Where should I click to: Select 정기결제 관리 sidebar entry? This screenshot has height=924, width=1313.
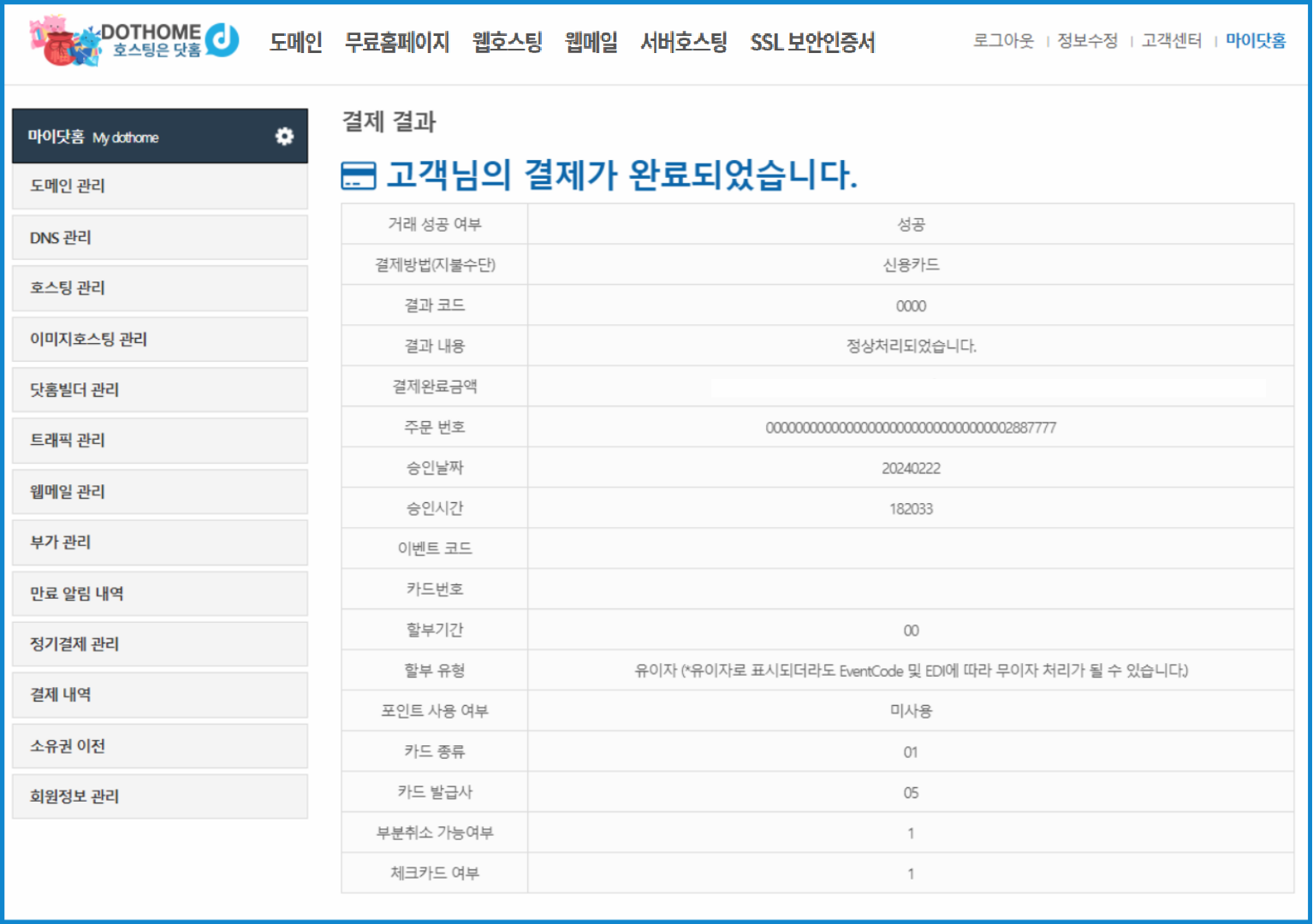pos(159,643)
